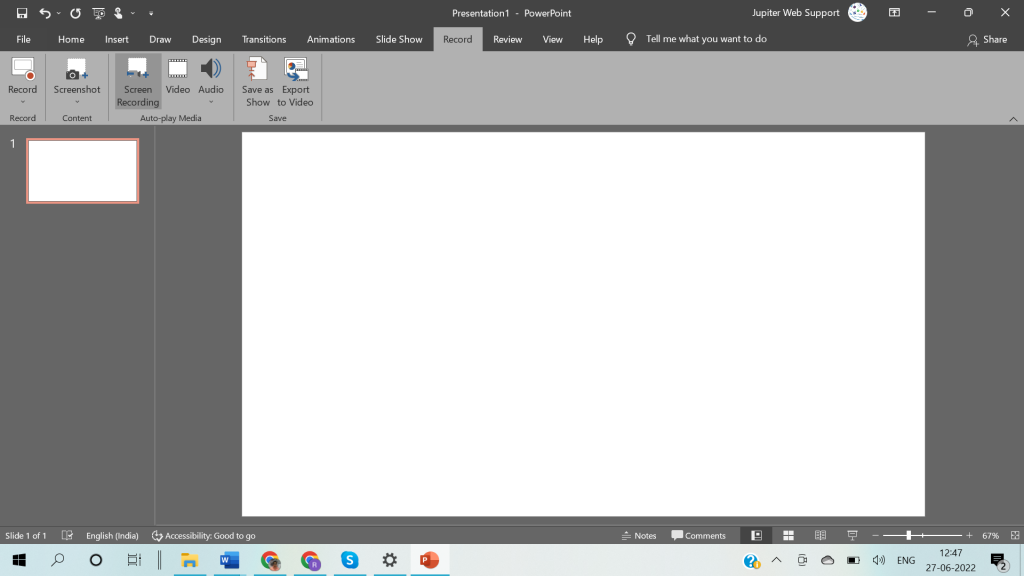Expand the Record button dropdown arrow
This screenshot has height=576, width=1024.
23,102
